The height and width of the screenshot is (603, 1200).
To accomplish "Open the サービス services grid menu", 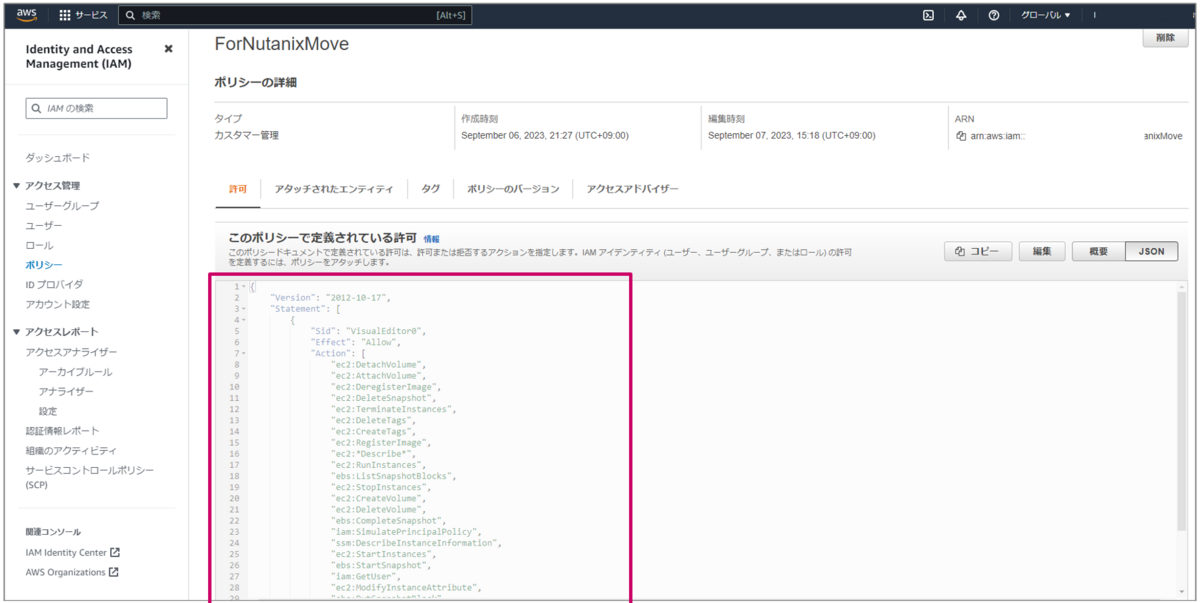I will click(x=83, y=15).
